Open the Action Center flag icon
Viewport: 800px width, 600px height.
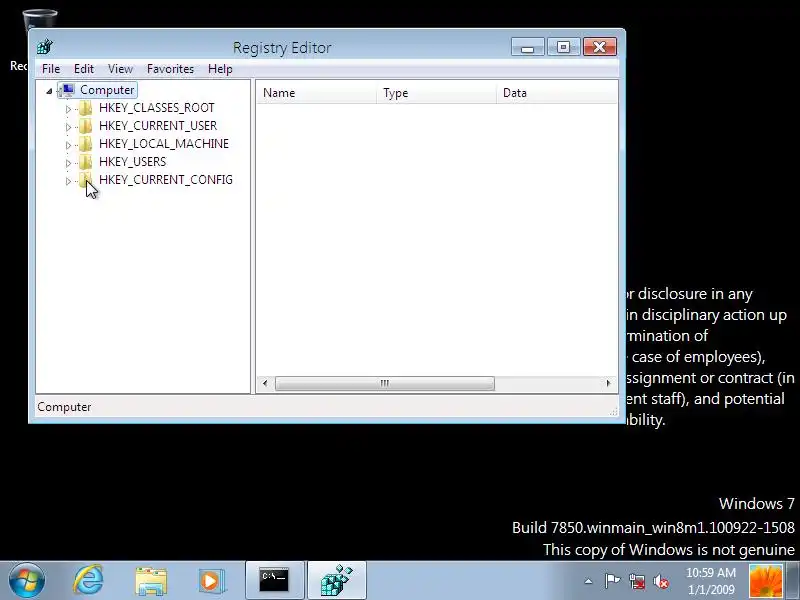click(612, 581)
